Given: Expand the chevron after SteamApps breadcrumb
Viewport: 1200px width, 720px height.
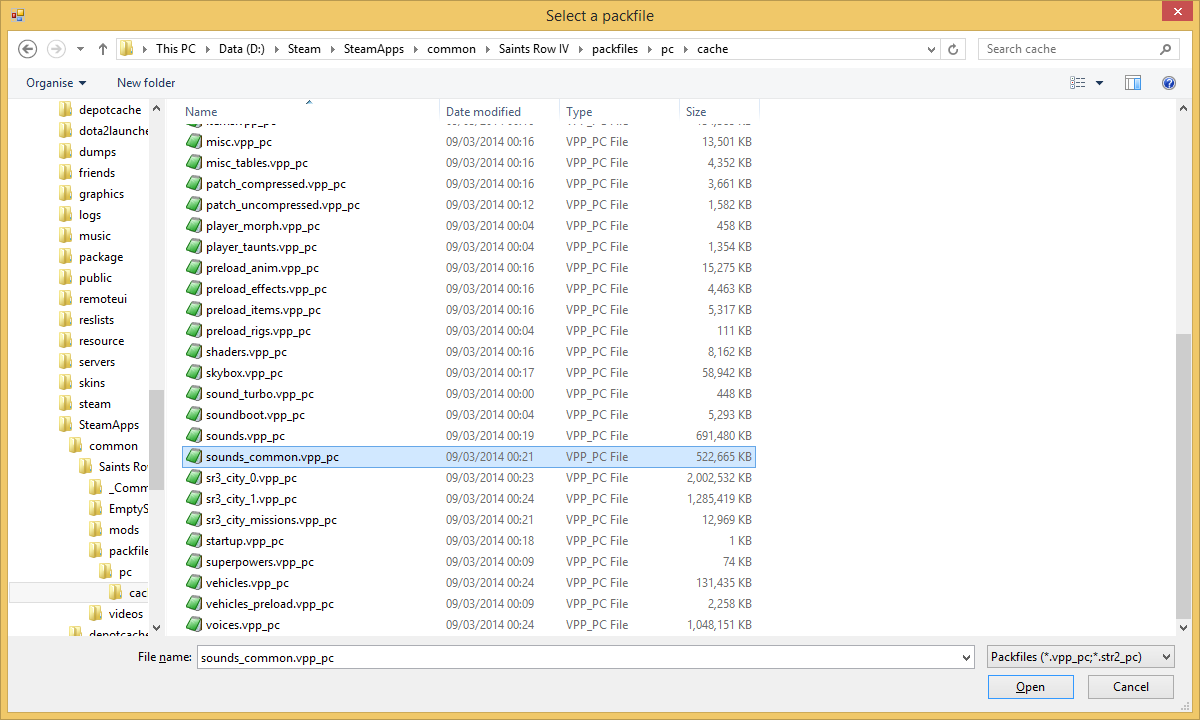Looking at the screenshot, I should point(417,49).
